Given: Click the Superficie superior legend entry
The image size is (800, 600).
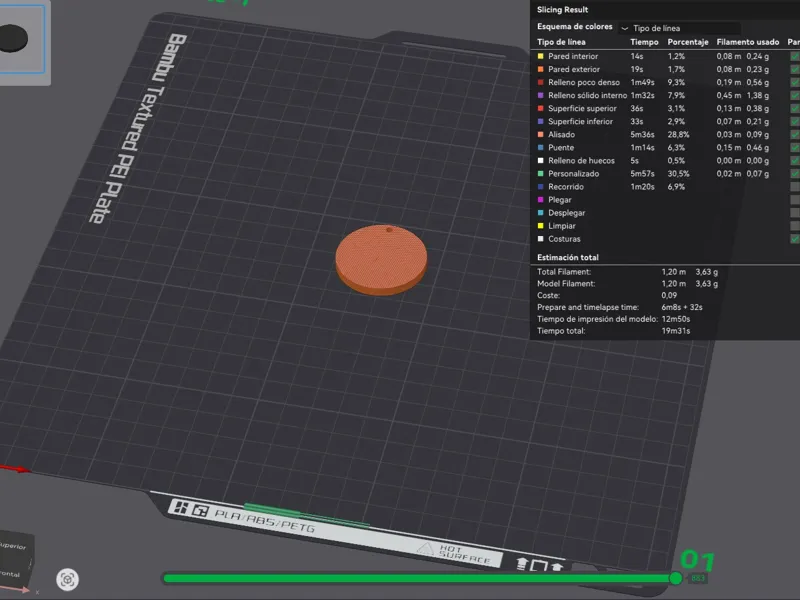Looking at the screenshot, I should coord(582,108).
